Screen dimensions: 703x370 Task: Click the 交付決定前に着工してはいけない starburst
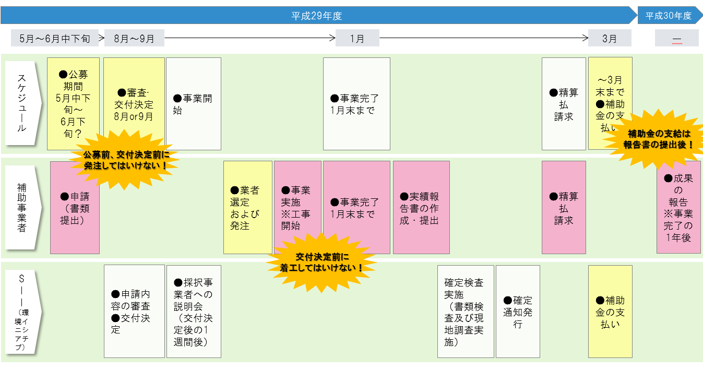[321, 263]
